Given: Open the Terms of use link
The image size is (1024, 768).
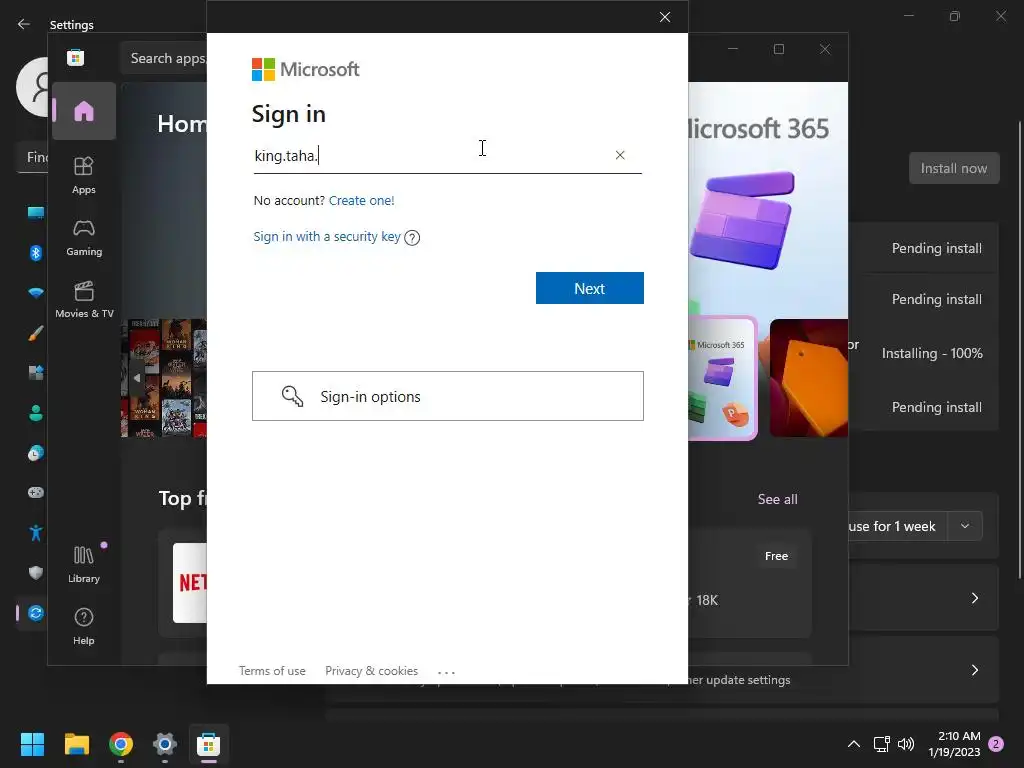Looking at the screenshot, I should (x=272, y=671).
